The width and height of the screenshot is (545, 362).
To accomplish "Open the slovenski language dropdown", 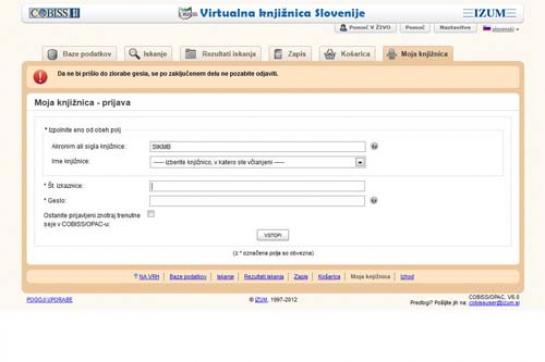I will [505, 29].
